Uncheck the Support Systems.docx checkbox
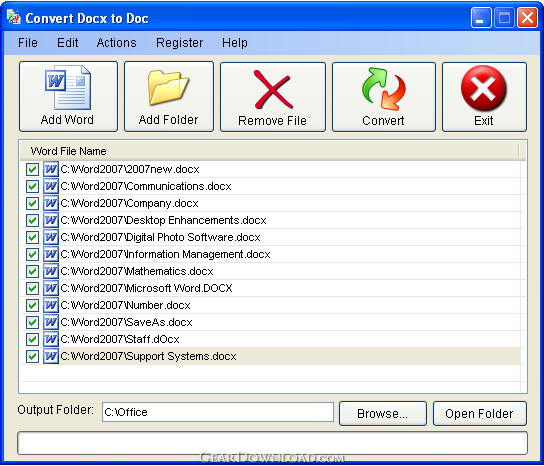 32,356
